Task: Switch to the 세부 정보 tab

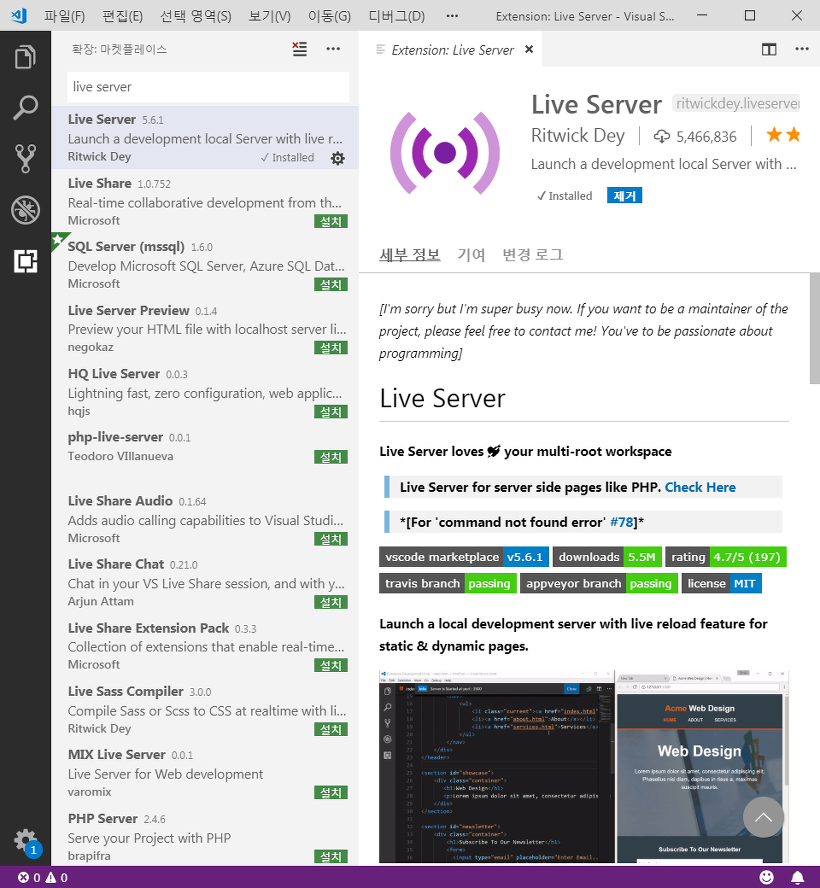Action: point(409,255)
